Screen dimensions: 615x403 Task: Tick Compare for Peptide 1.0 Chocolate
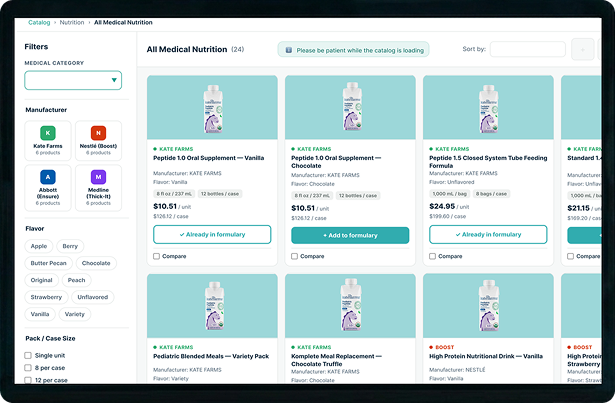(x=295, y=256)
